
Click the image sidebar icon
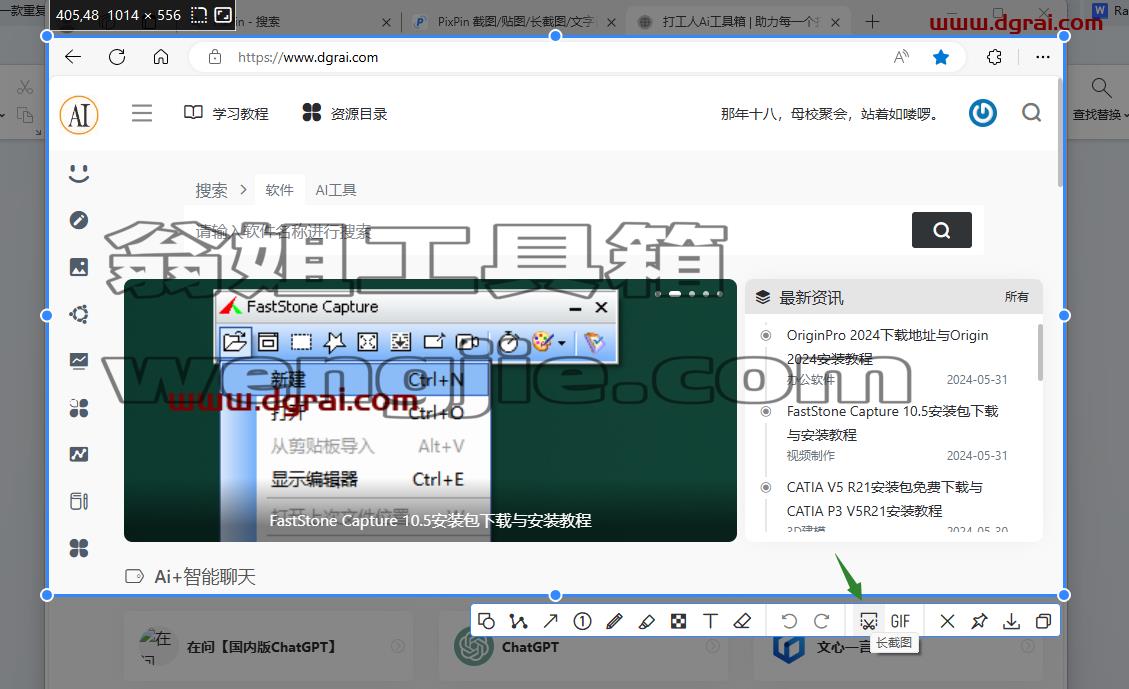(x=79, y=267)
